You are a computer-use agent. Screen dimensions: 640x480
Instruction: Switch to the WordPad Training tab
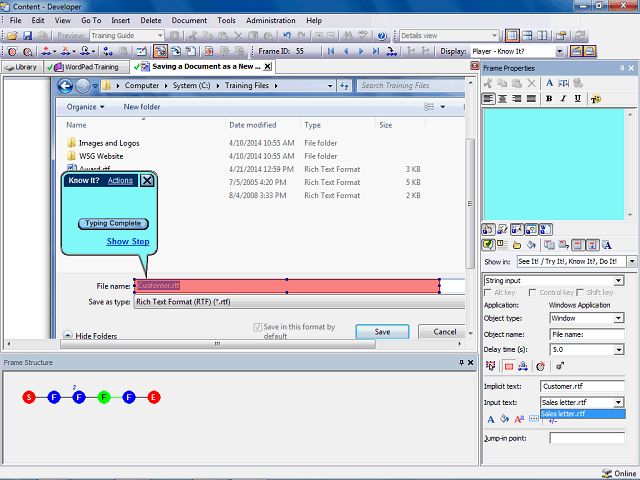pos(87,67)
